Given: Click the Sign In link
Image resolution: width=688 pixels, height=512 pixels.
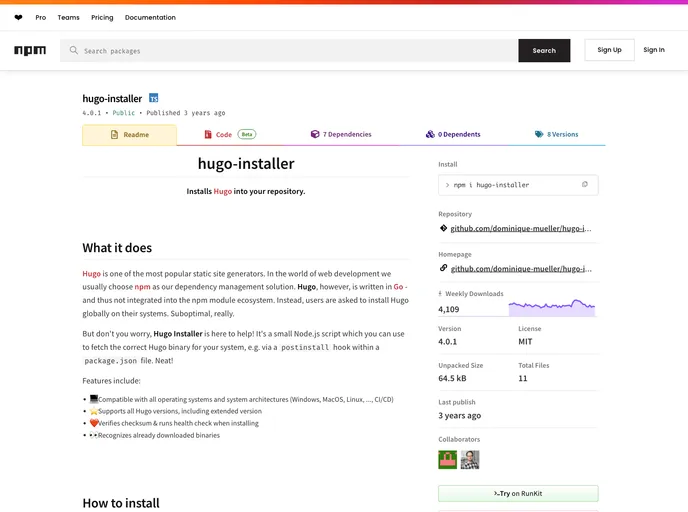Looking at the screenshot, I should click(x=654, y=50).
